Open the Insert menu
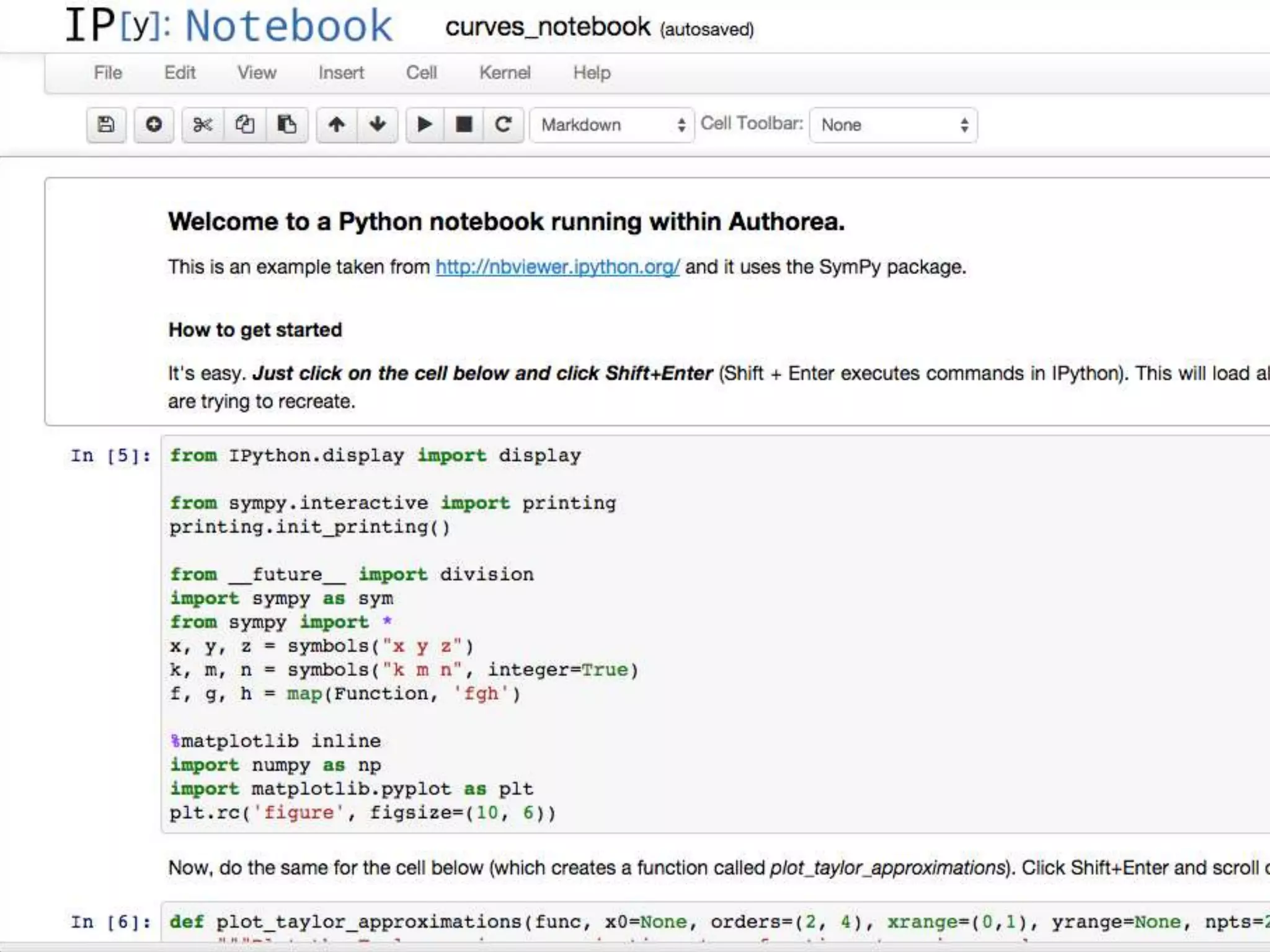Image resolution: width=1270 pixels, height=952 pixels. tap(341, 73)
